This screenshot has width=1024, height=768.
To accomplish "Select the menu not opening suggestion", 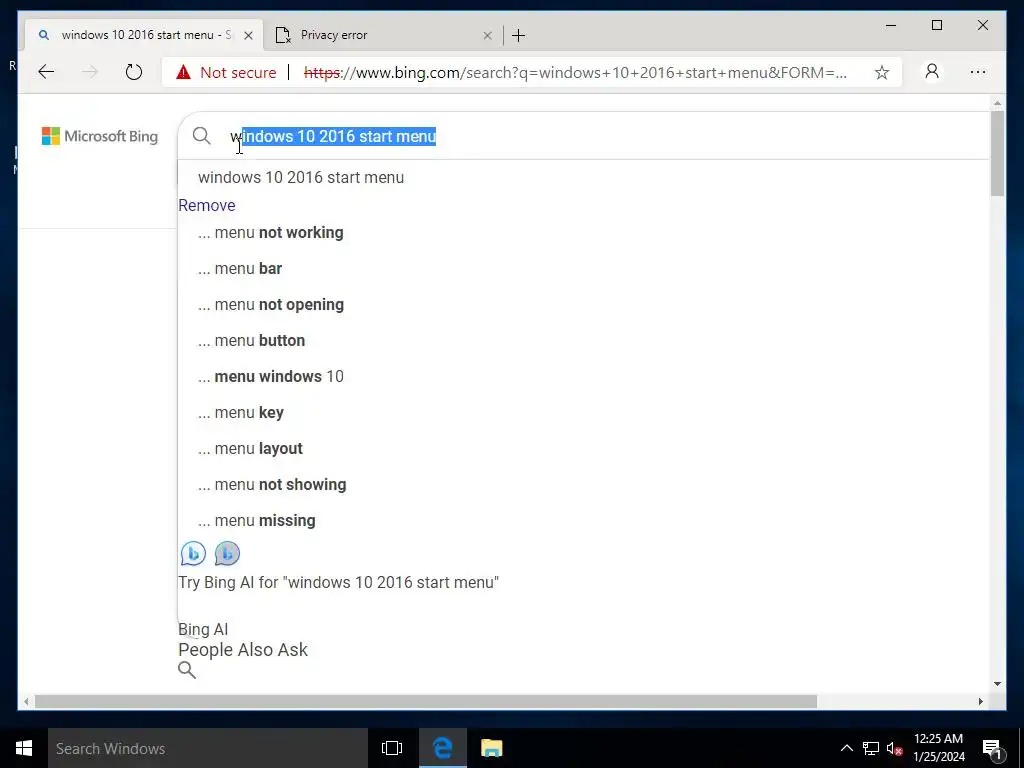I will [x=270, y=304].
